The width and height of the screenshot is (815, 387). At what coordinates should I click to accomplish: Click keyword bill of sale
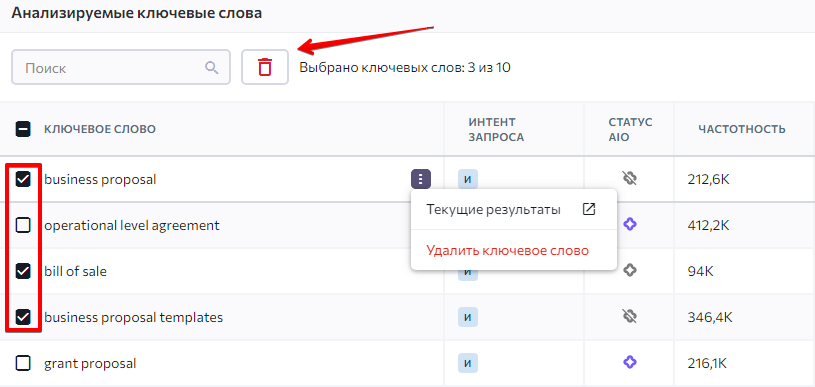point(75,271)
